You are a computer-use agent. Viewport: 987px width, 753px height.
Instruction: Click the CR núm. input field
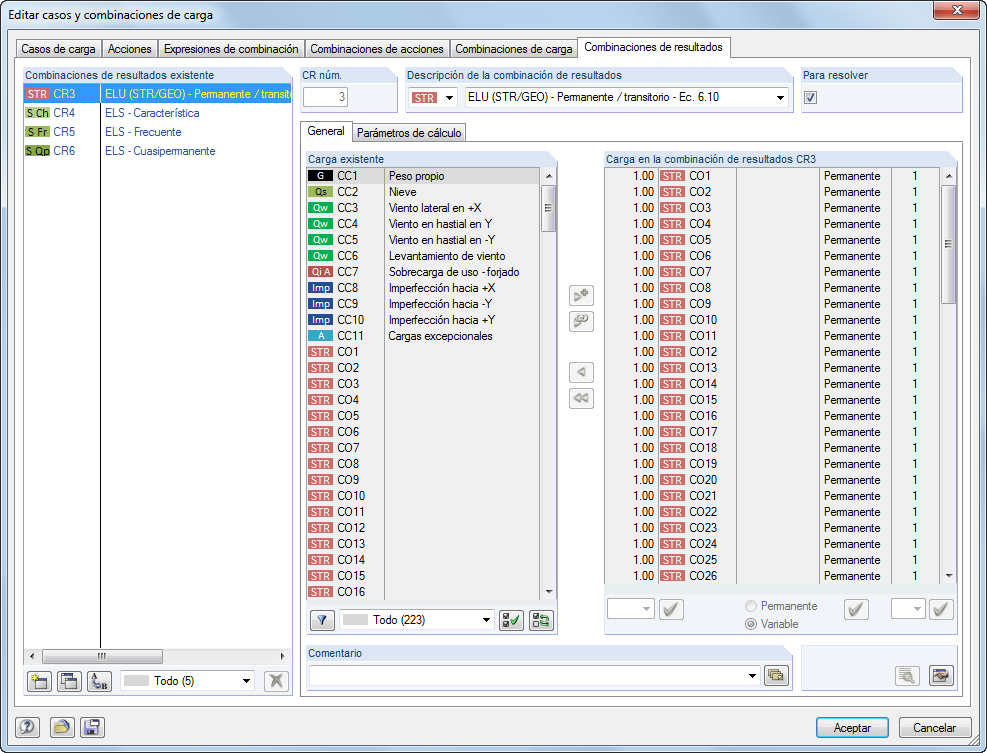tap(325, 97)
